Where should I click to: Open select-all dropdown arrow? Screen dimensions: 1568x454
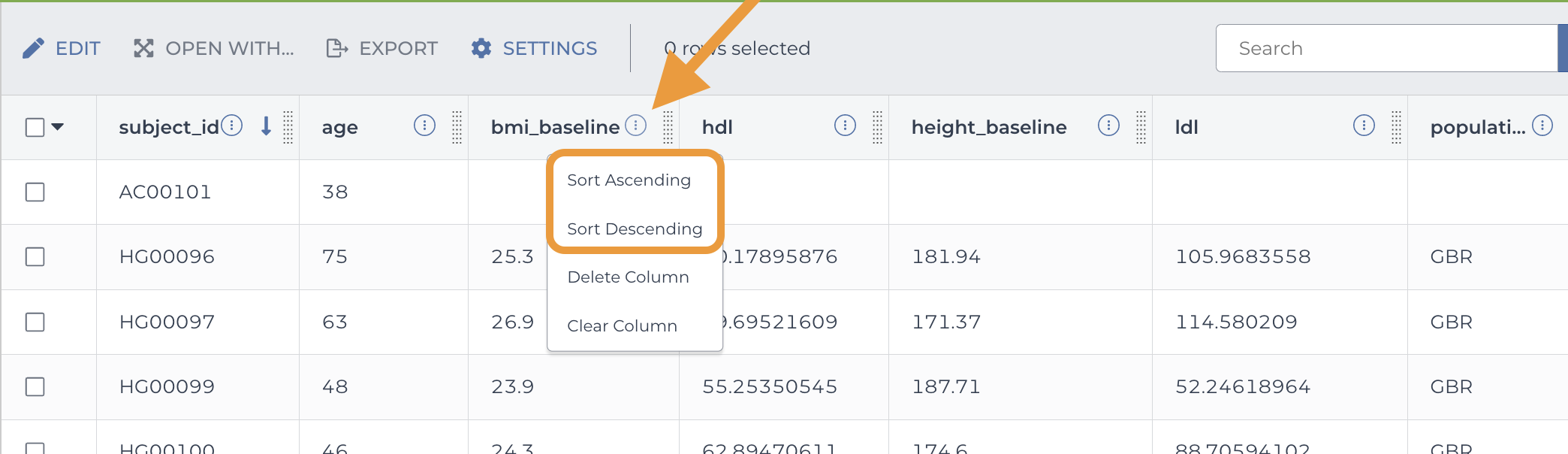click(57, 127)
